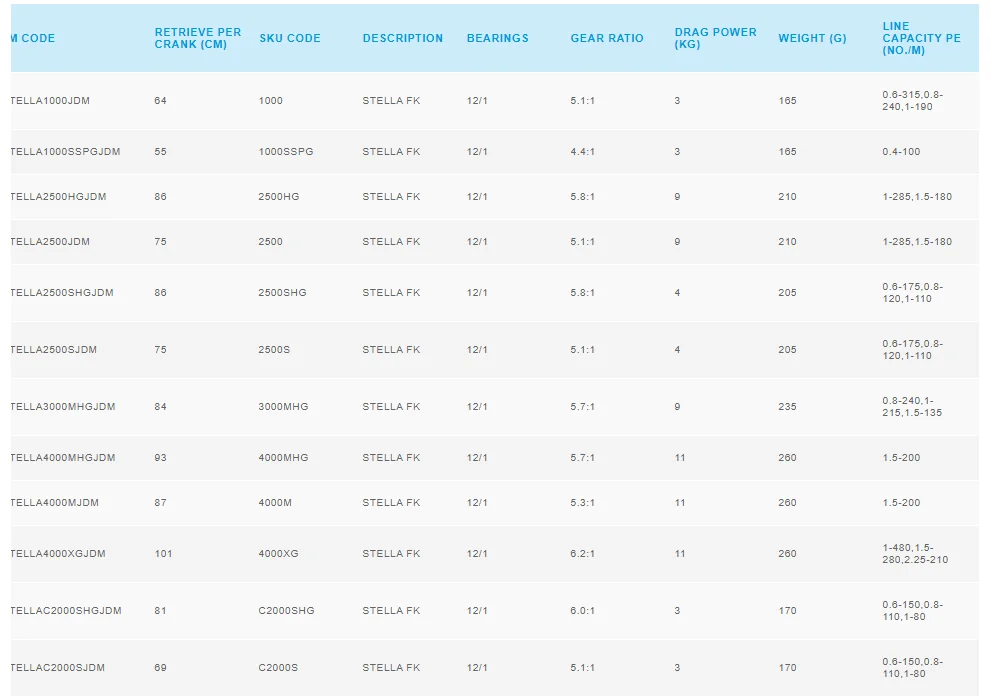Click the 3000MHG SKU code cell
The image size is (990, 697).
(283, 407)
